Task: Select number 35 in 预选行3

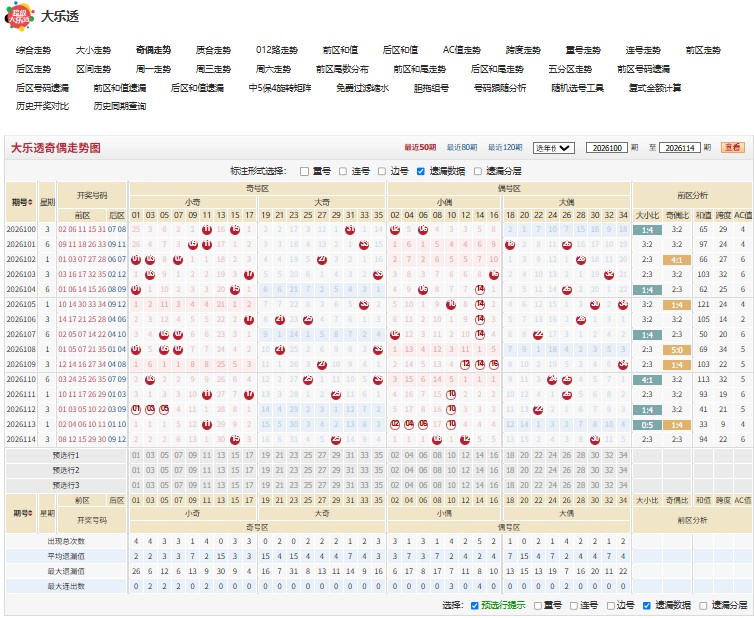Action: [378, 485]
